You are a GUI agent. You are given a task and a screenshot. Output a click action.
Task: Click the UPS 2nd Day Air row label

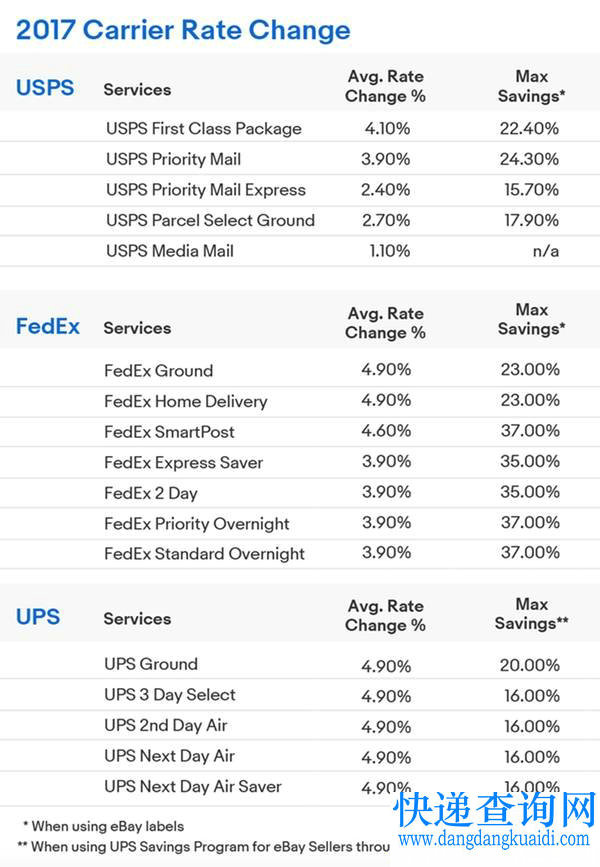tap(165, 725)
